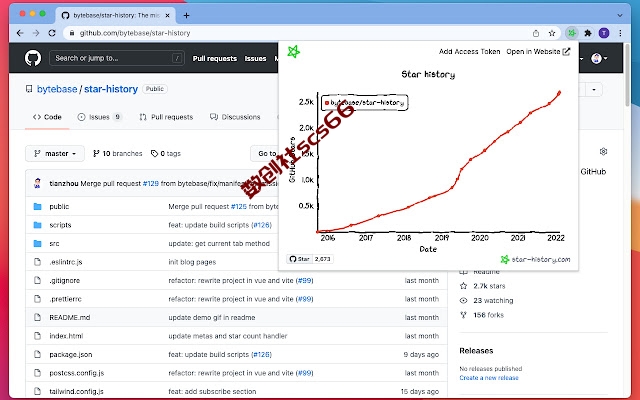Image resolution: width=640 pixels, height=400 pixels.
Task: Go back in browser history
Action: 20,33
